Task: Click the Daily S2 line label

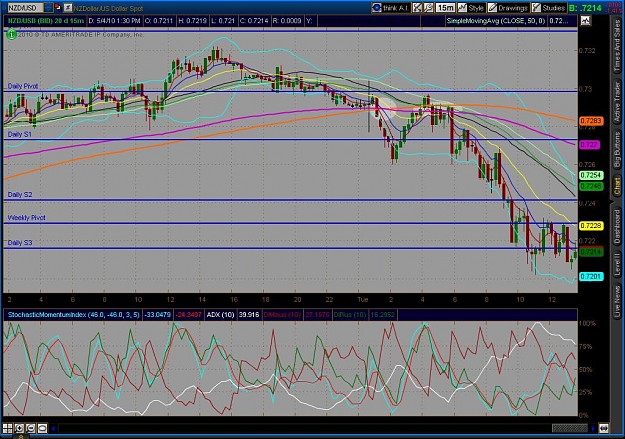Action: 20,195
